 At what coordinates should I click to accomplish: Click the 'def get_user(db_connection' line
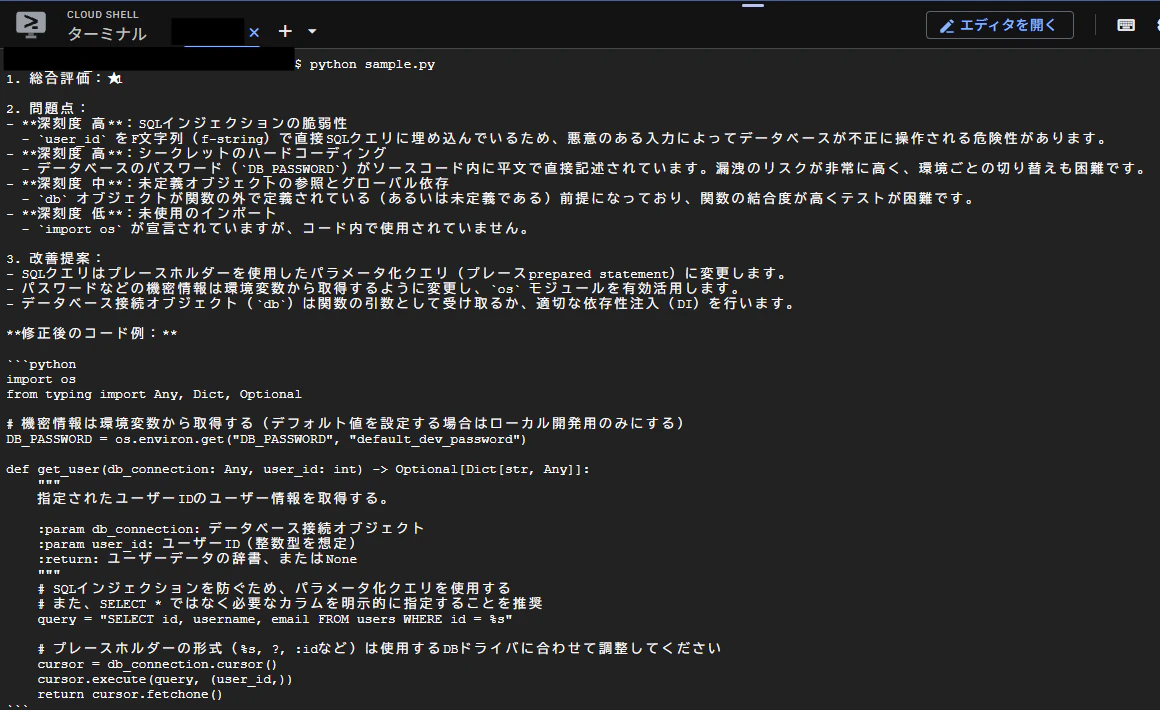[298, 470]
